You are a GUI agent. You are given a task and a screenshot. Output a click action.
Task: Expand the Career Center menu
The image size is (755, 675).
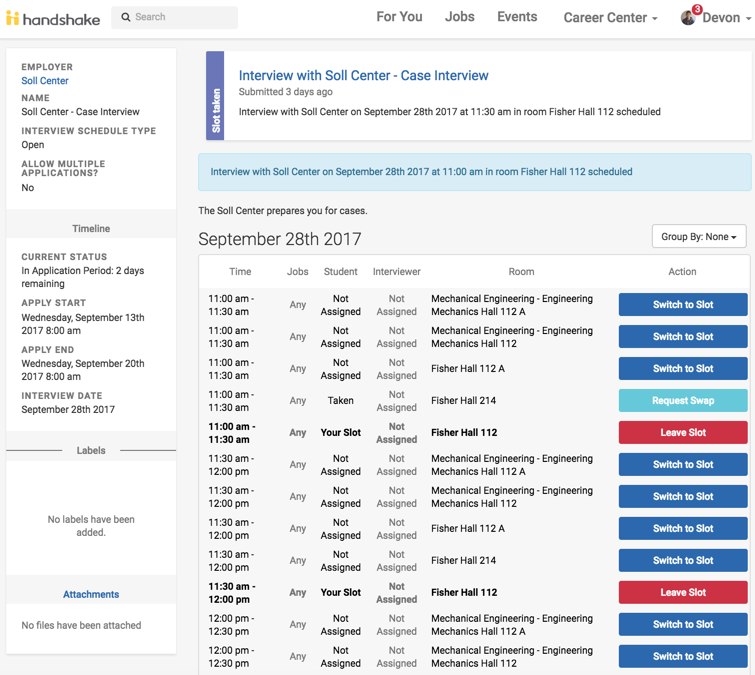coord(610,18)
